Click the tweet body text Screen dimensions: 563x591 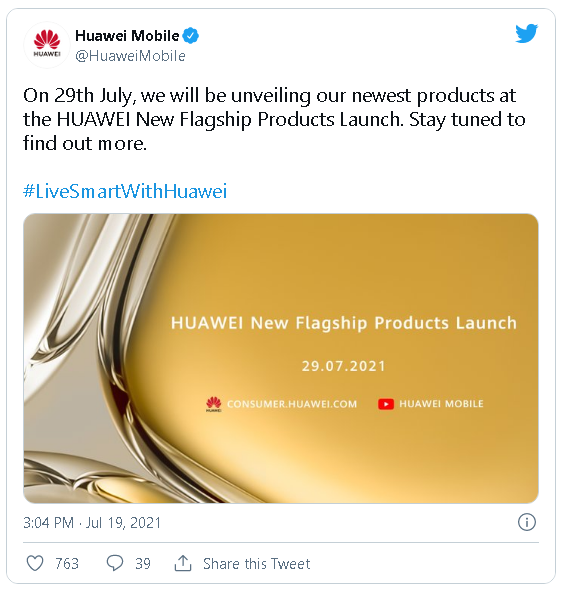(274, 119)
